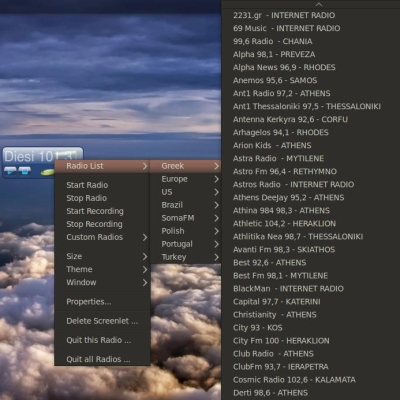This screenshot has width=400, height=400.
Task: Select Athlitika Nea 98,7 - THESSALONIKI
Action: (311, 236)
